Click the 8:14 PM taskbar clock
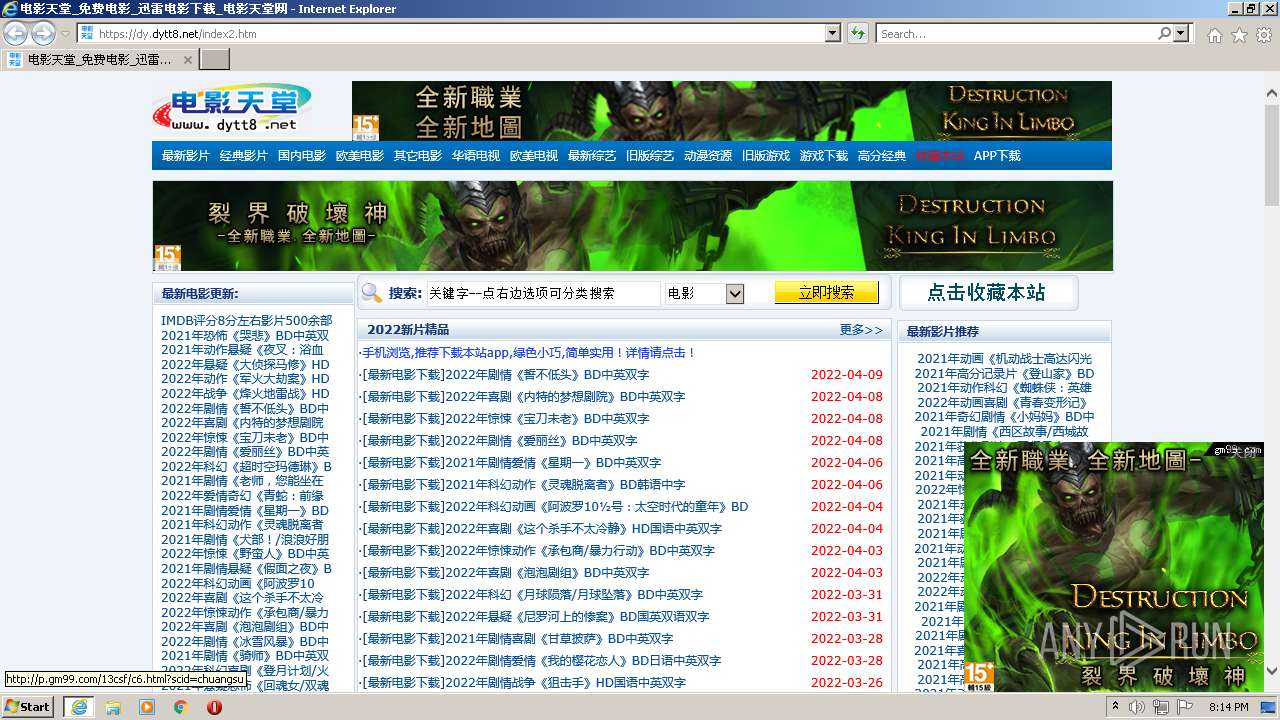The image size is (1280, 720). click(1229, 707)
